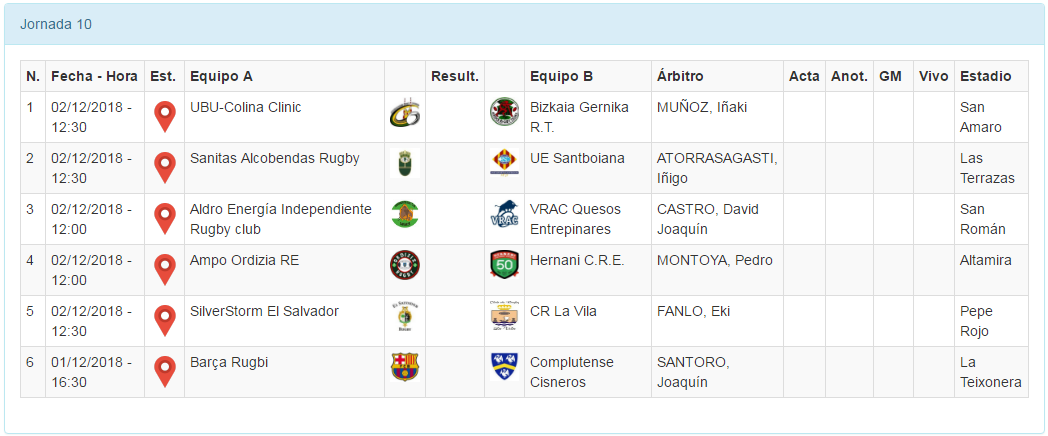Open stadium location pin for Sanitas Alcobendas match

click(x=164, y=168)
